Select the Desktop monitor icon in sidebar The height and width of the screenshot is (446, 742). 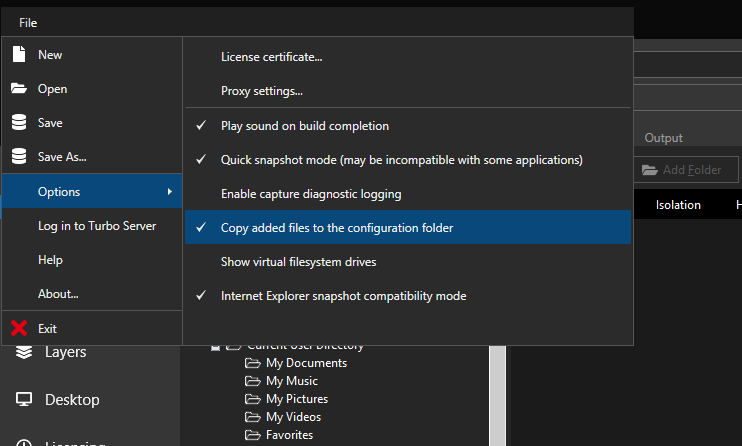(x=24, y=400)
